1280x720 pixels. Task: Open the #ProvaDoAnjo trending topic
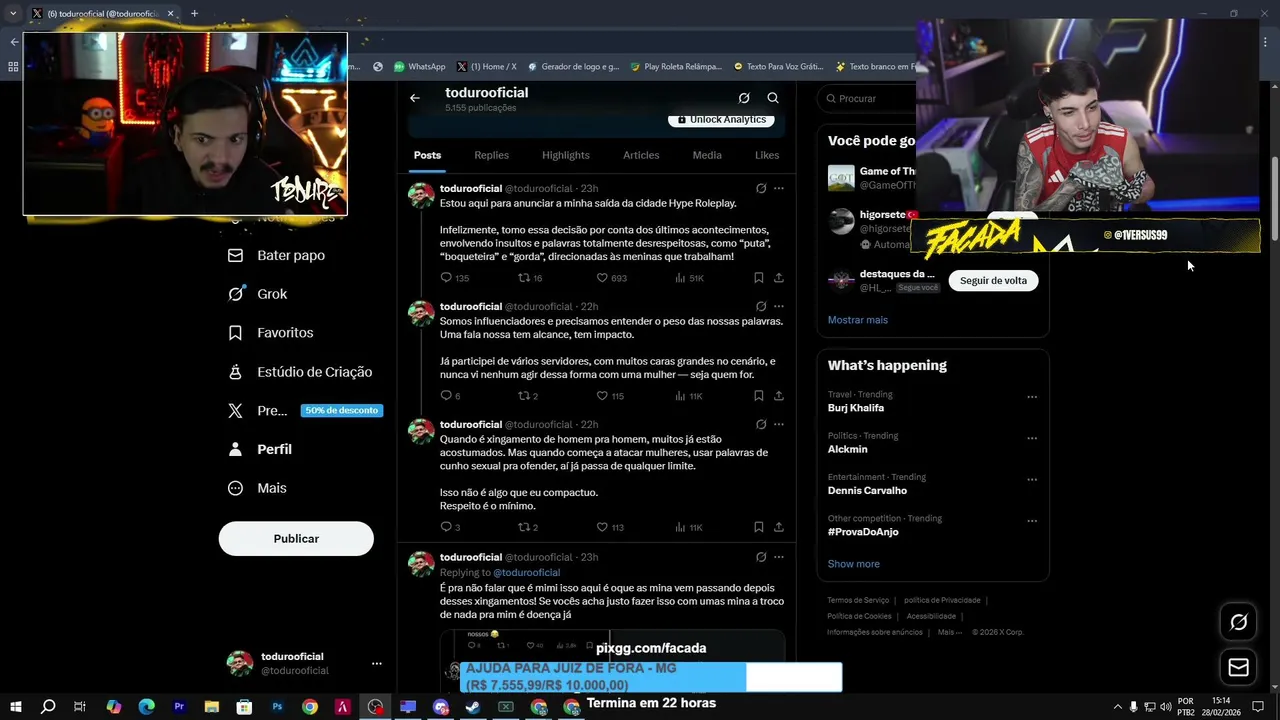point(863,532)
